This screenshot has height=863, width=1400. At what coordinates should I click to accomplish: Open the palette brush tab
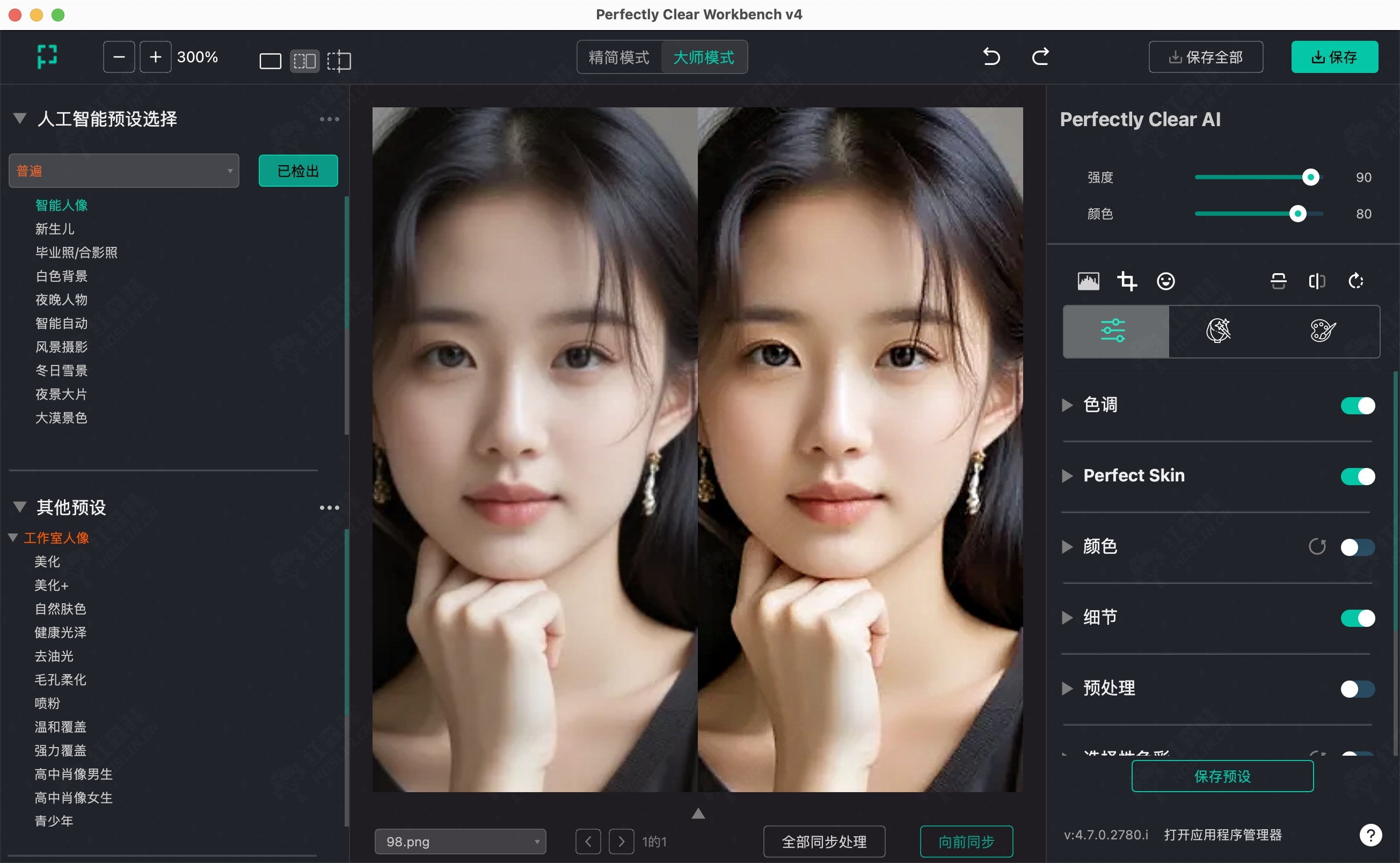coord(1322,331)
